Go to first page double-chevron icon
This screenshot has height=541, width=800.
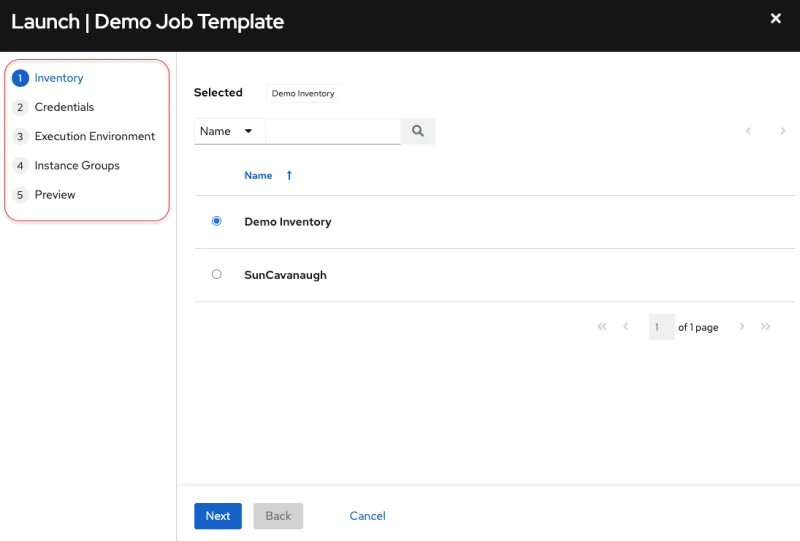coord(602,327)
